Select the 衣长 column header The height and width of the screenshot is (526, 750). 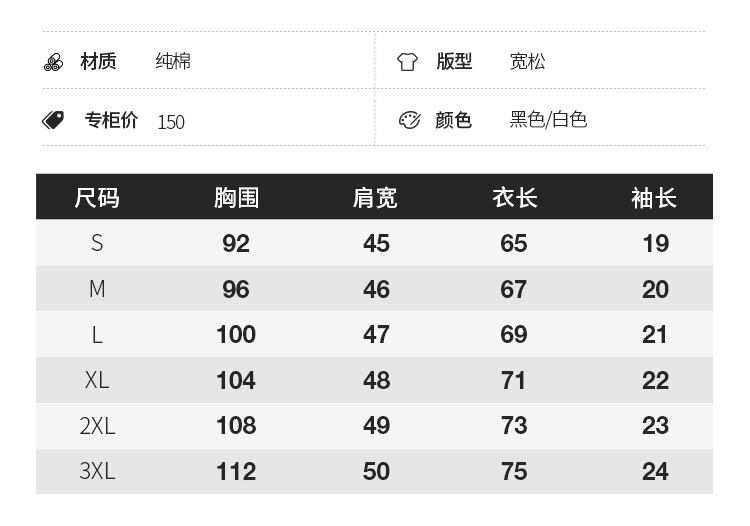coord(514,198)
